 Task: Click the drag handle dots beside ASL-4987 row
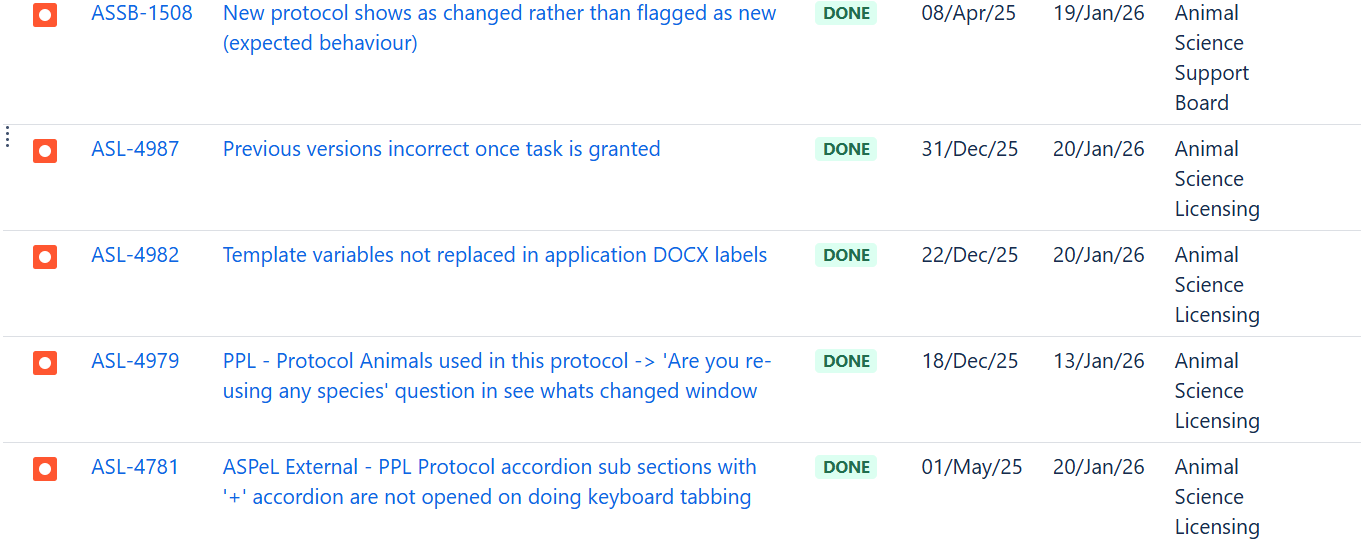point(8,137)
